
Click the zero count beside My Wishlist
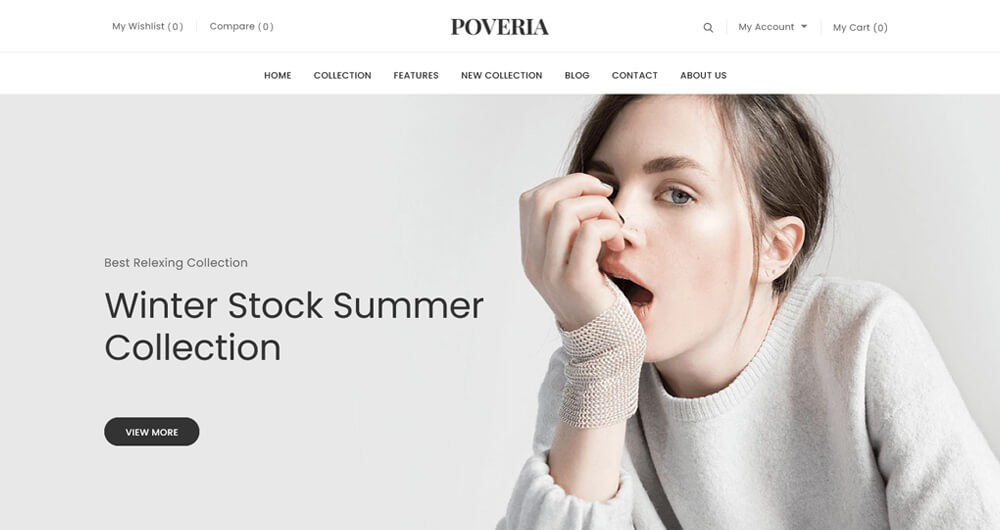(175, 26)
